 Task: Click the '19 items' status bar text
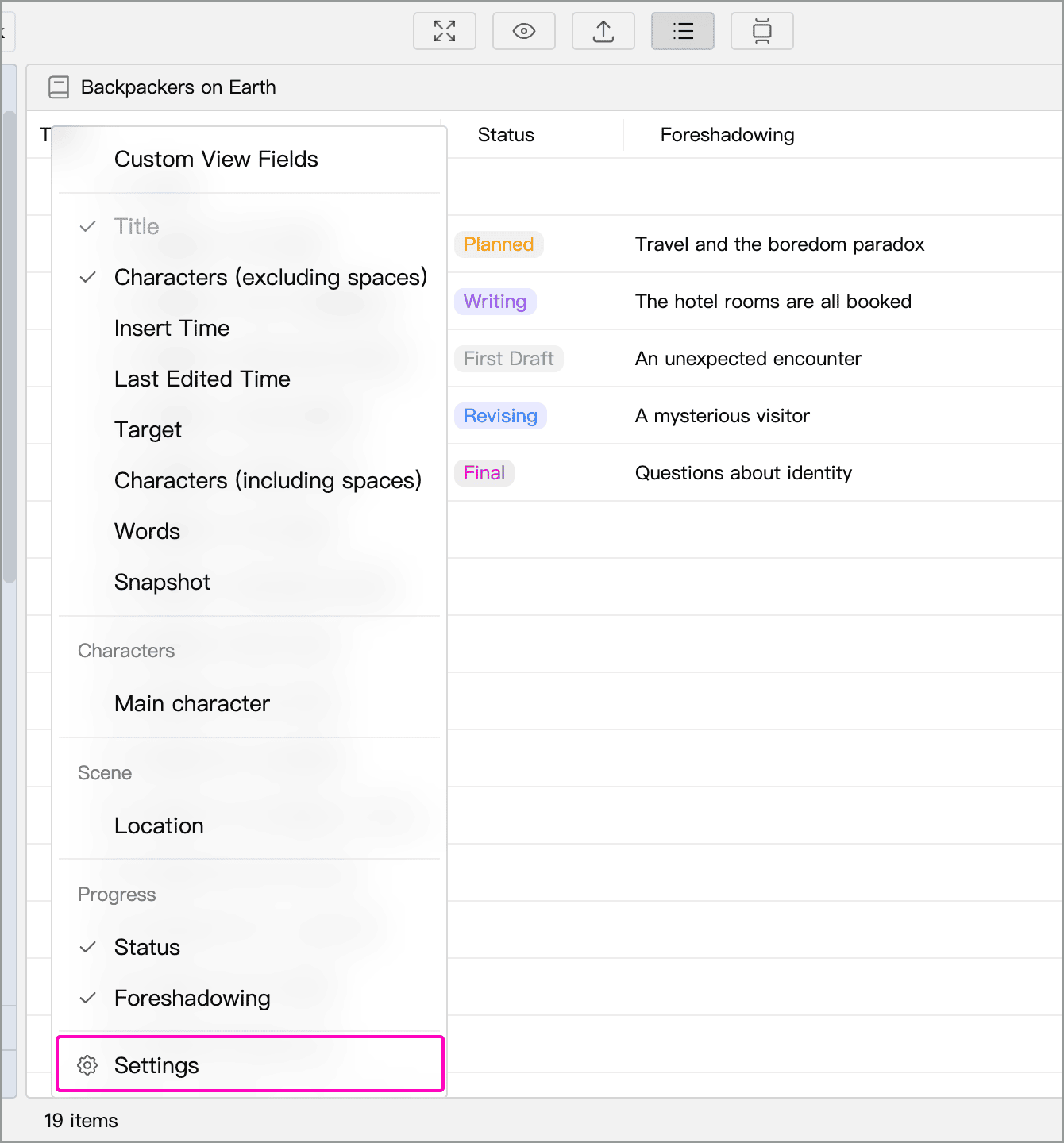[81, 1121]
